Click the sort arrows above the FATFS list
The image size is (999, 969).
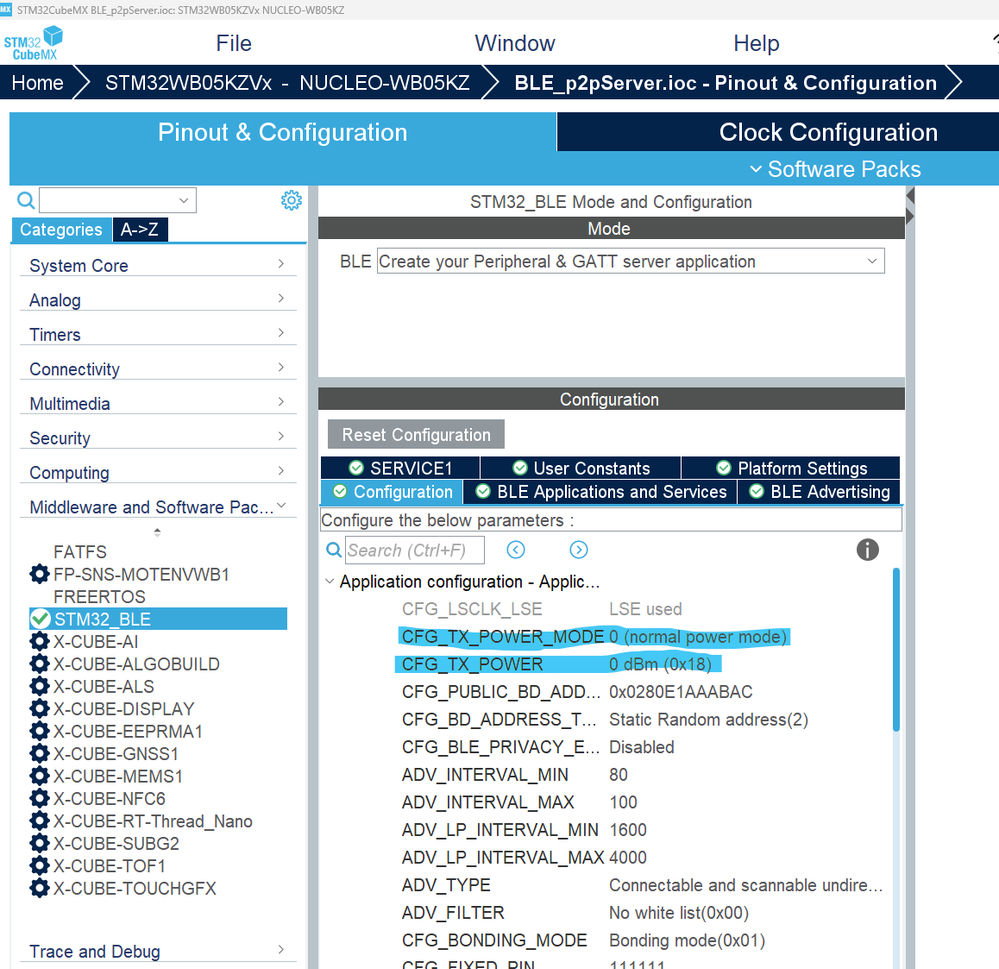tap(157, 532)
